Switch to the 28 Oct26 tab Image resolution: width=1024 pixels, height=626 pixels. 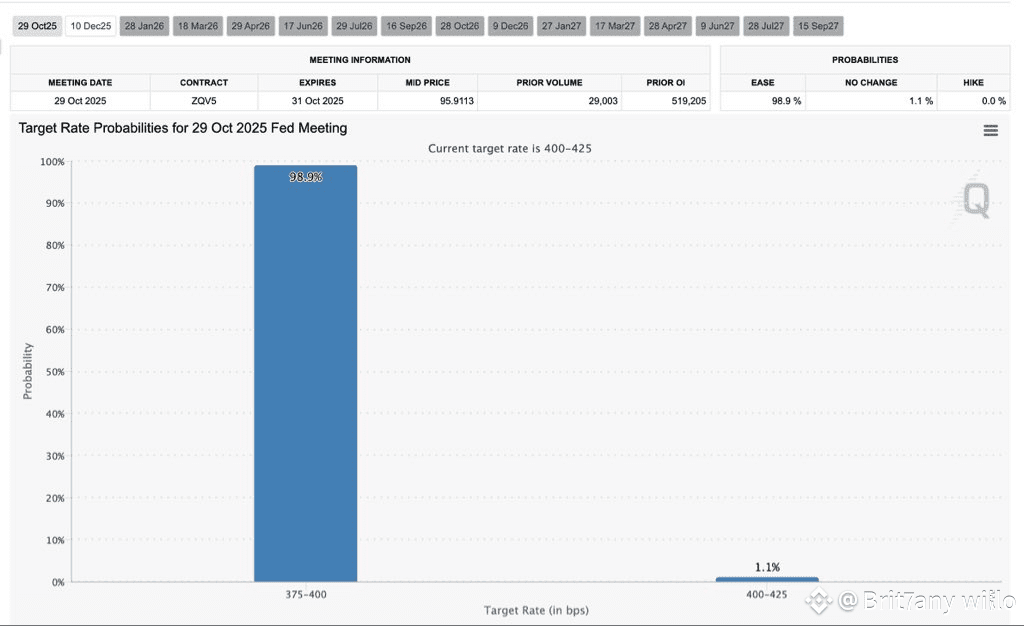click(x=460, y=26)
